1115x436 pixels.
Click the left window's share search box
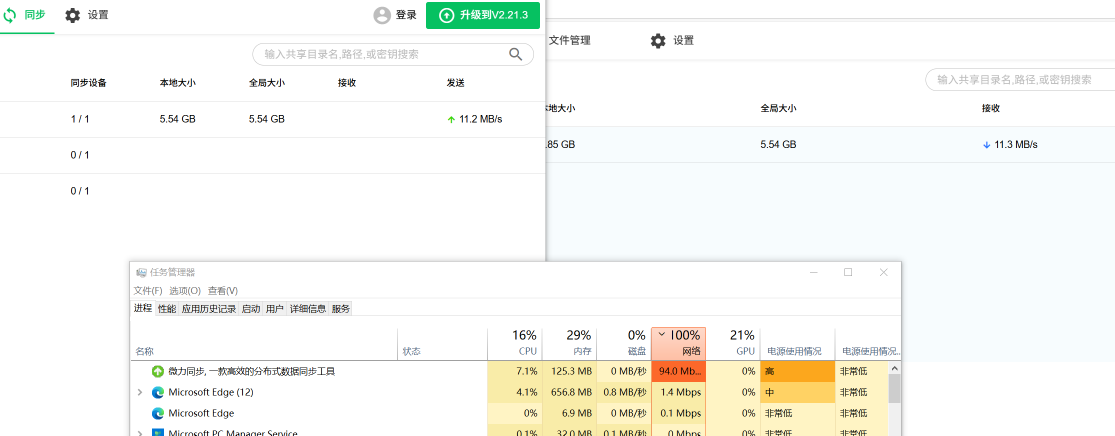[393, 54]
